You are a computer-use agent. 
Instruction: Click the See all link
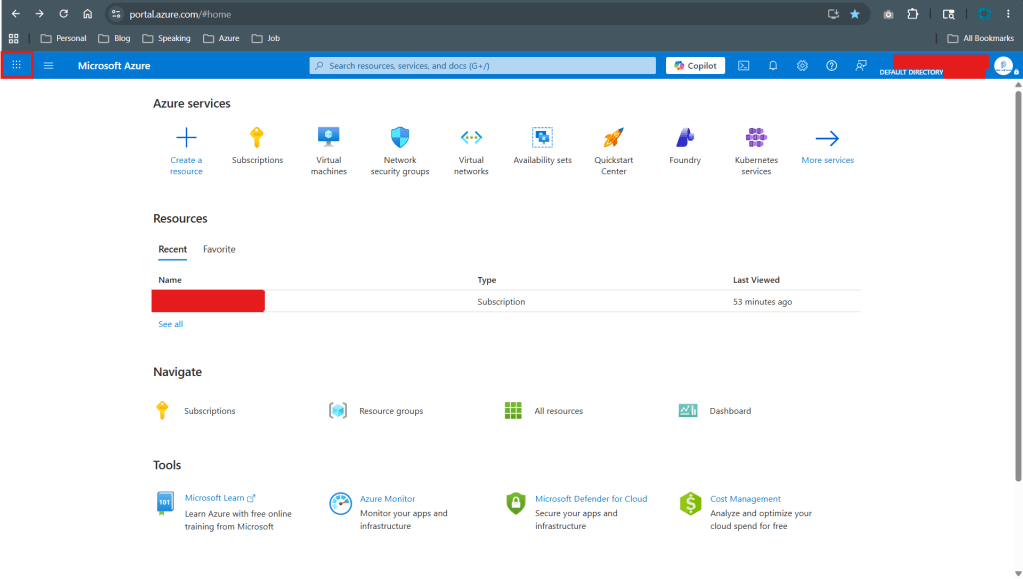tap(170, 324)
